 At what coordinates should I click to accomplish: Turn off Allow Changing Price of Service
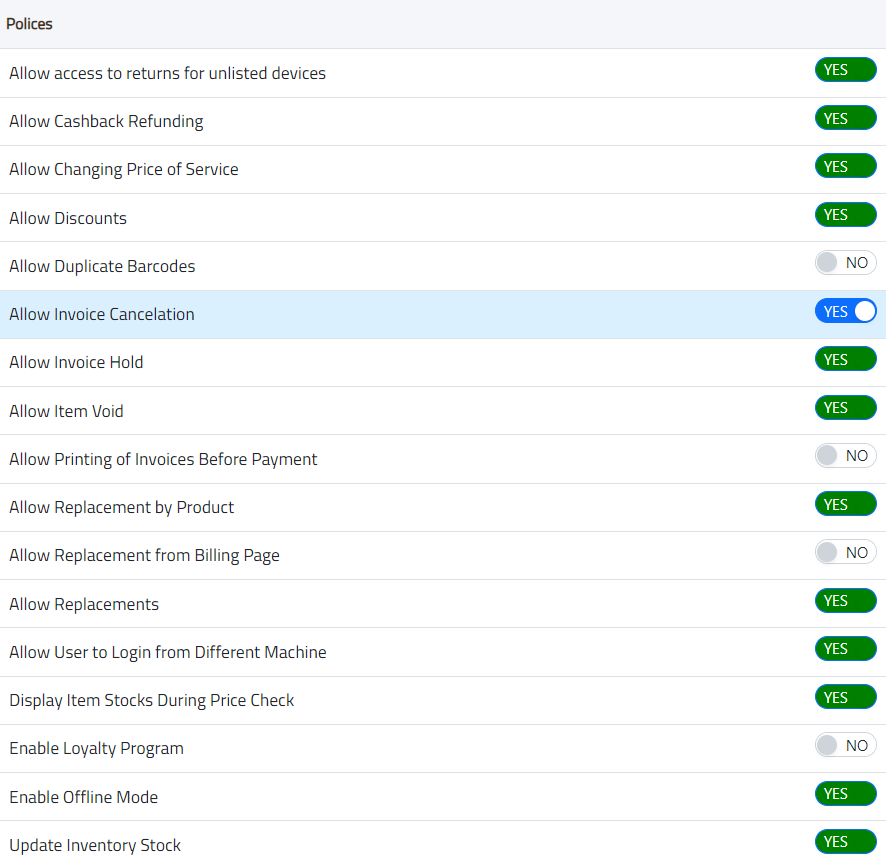(x=845, y=166)
